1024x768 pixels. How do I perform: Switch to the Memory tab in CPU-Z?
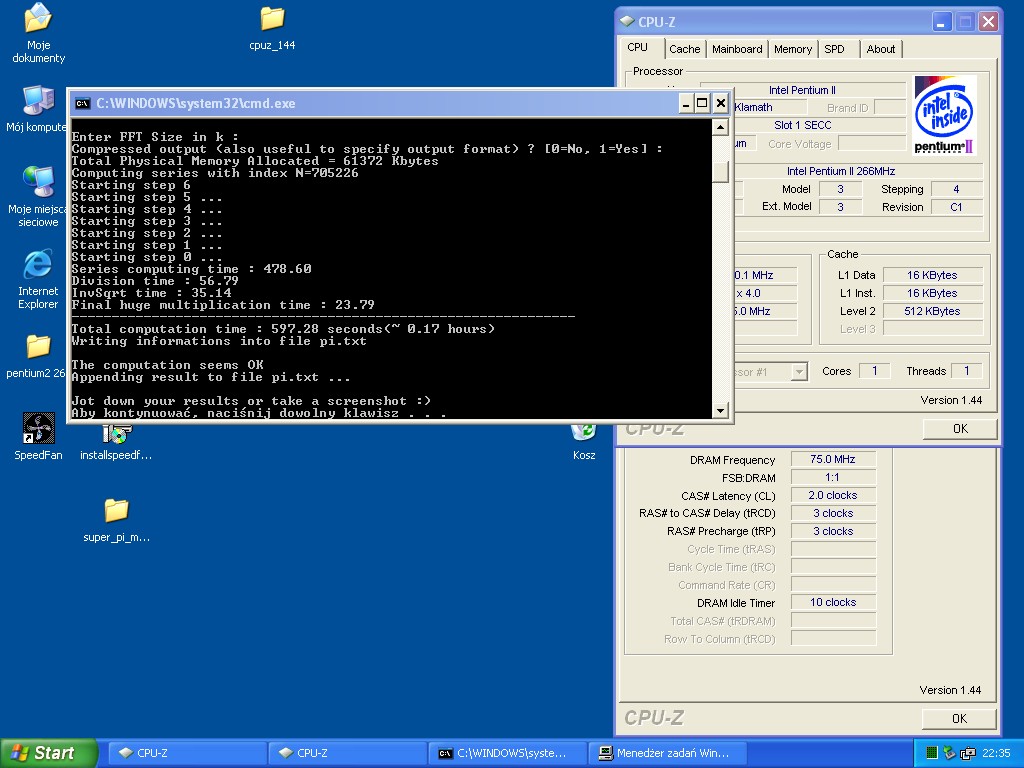793,49
